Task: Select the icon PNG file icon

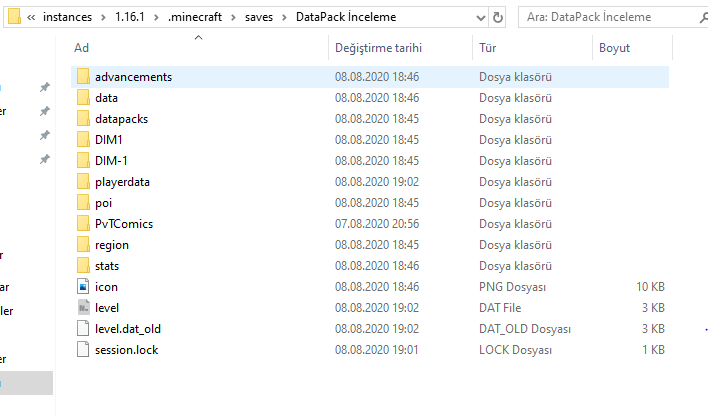Action: 83,287
